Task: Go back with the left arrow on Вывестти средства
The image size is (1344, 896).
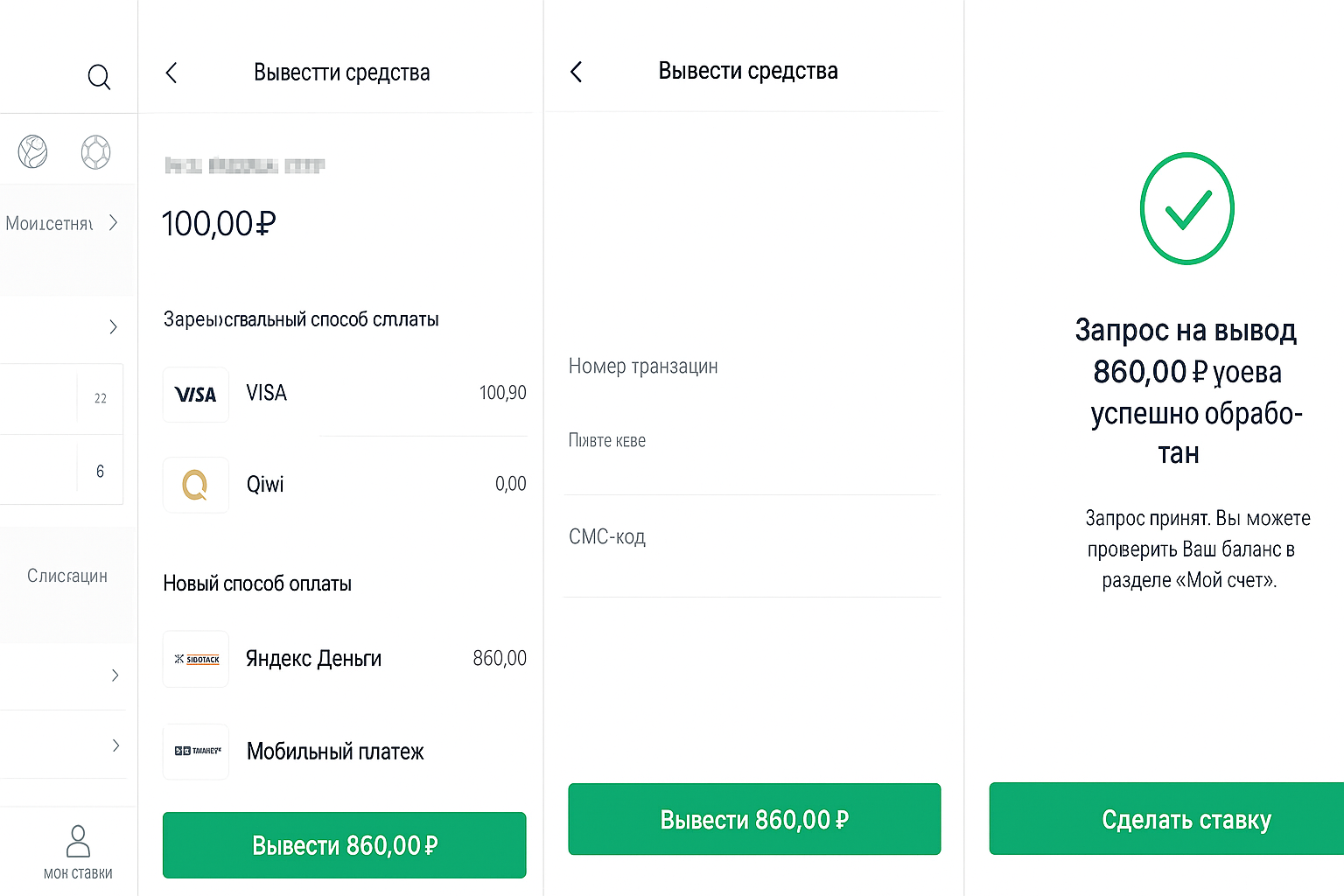Action: click(171, 73)
